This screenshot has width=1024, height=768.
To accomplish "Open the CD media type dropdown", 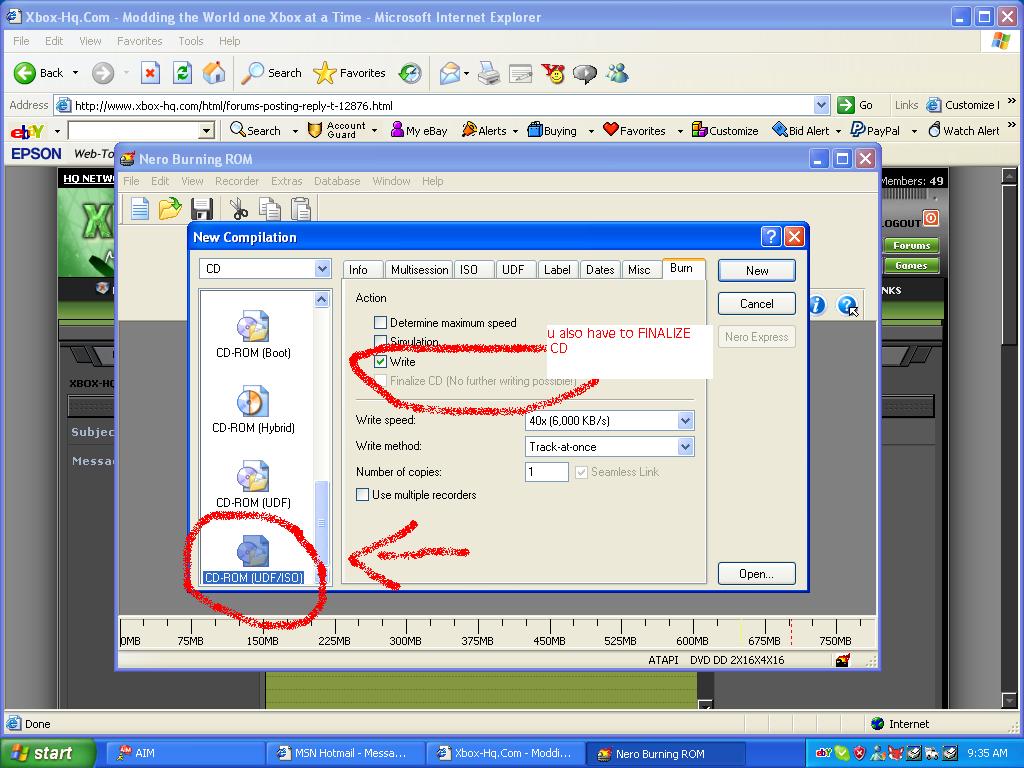I will point(322,268).
